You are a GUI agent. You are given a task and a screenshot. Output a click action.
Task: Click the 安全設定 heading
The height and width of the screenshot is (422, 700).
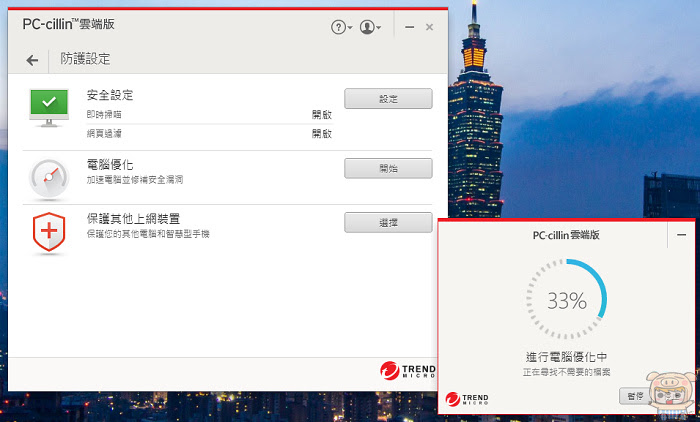110,95
